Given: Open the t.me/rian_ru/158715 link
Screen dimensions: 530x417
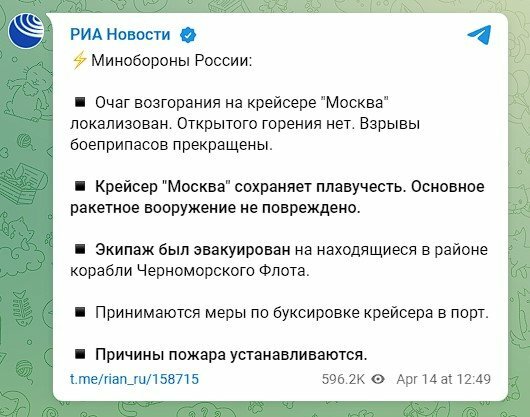Looking at the screenshot, I should [x=135, y=379].
